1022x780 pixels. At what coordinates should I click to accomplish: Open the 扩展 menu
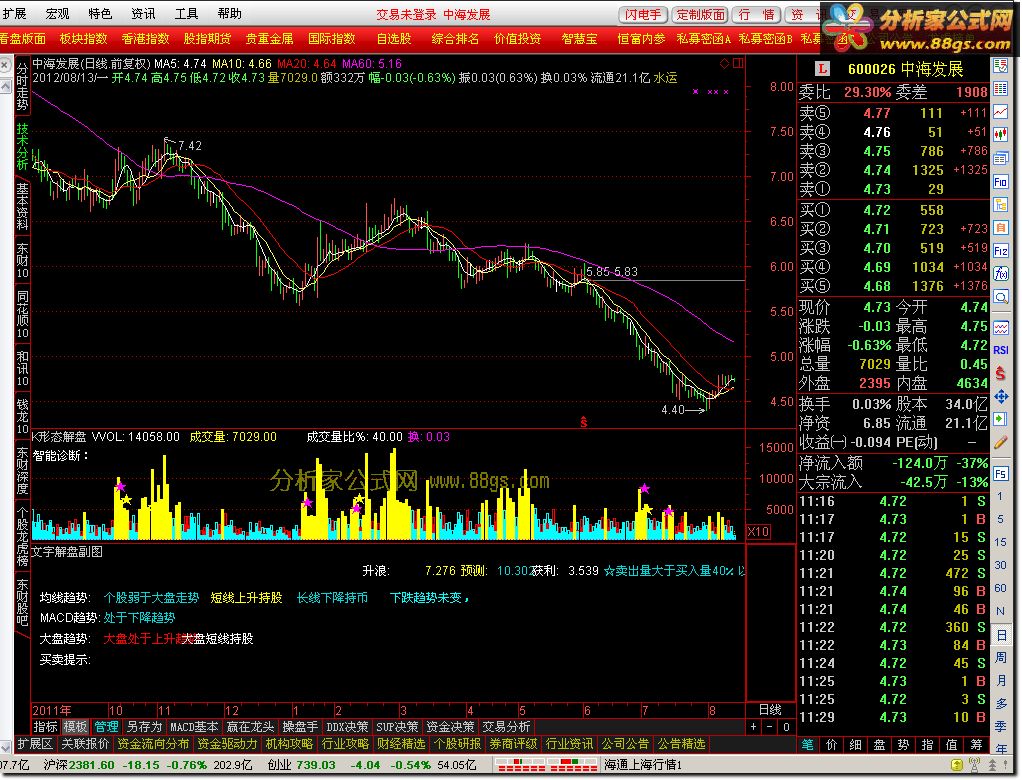pyautogui.click(x=14, y=14)
